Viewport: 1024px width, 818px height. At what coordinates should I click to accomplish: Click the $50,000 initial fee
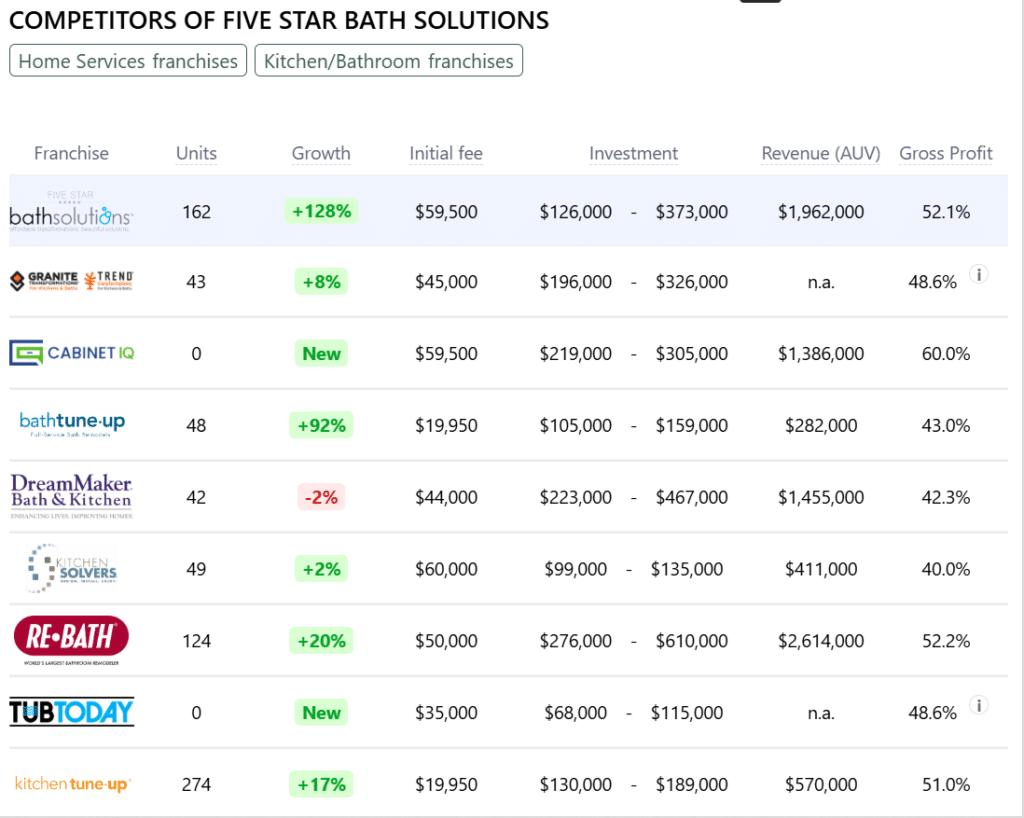(x=446, y=640)
